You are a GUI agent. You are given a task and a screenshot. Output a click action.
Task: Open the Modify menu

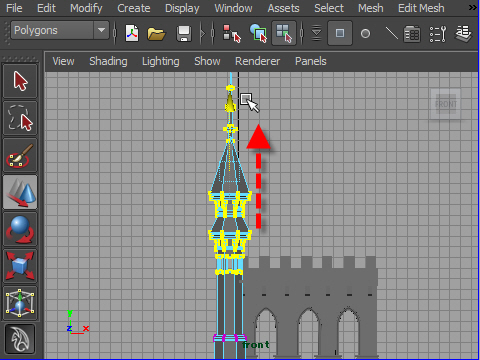86,8
